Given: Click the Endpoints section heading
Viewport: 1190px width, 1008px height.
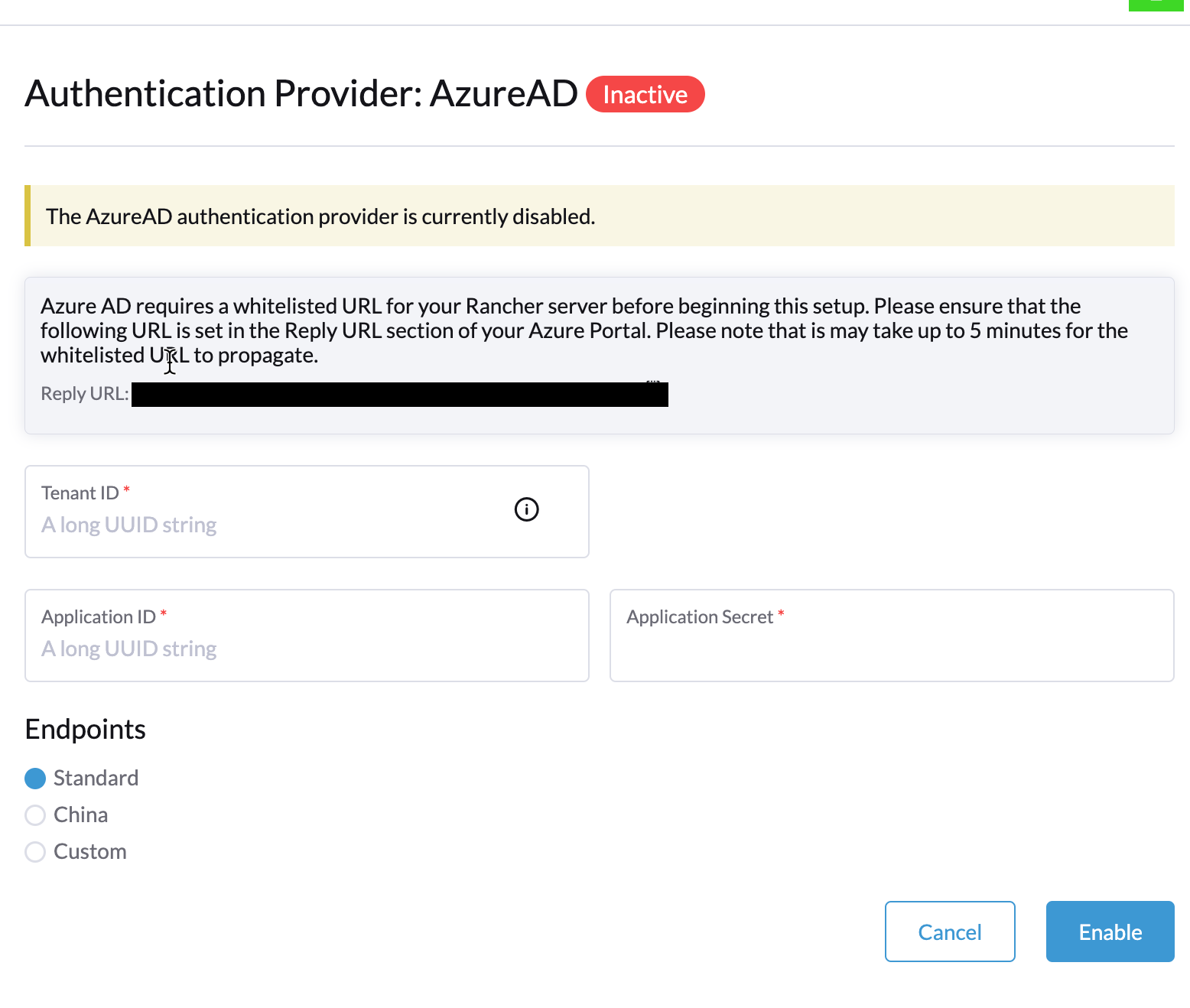Looking at the screenshot, I should pos(85,729).
